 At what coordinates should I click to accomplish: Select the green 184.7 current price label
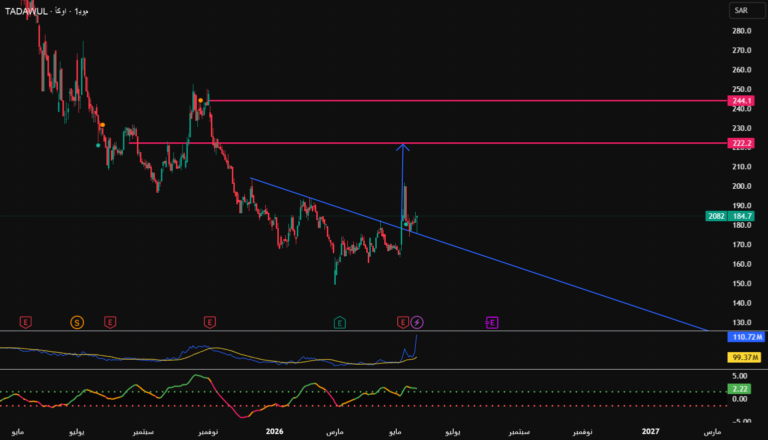coord(742,216)
